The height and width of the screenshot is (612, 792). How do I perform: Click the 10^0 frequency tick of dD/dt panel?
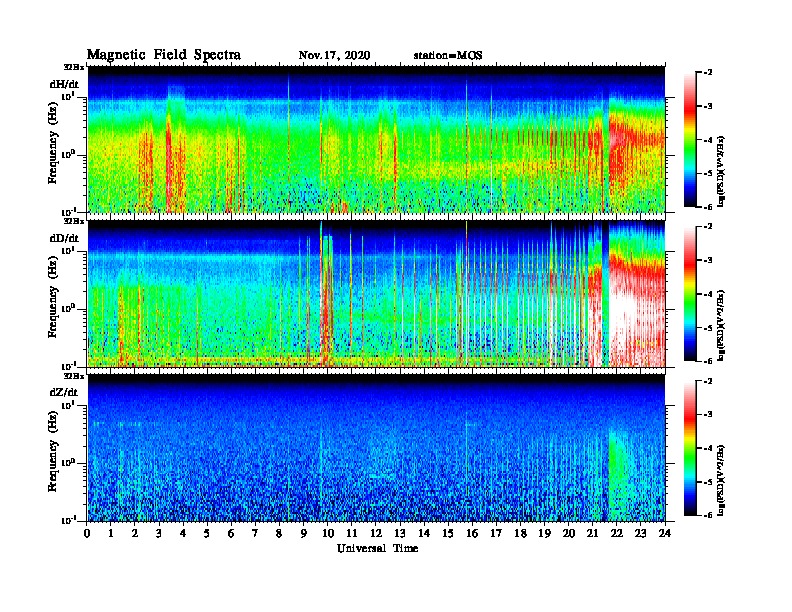[68, 309]
